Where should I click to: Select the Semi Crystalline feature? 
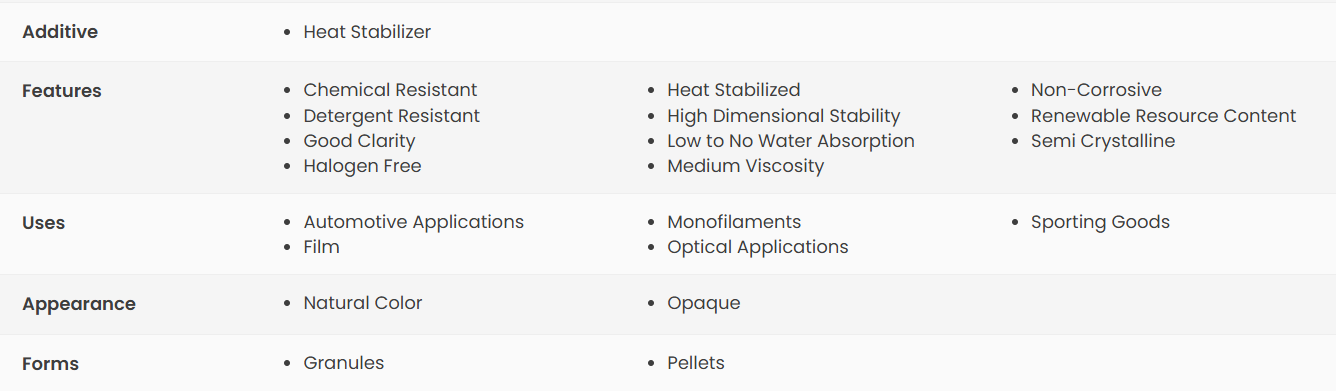coord(1103,141)
